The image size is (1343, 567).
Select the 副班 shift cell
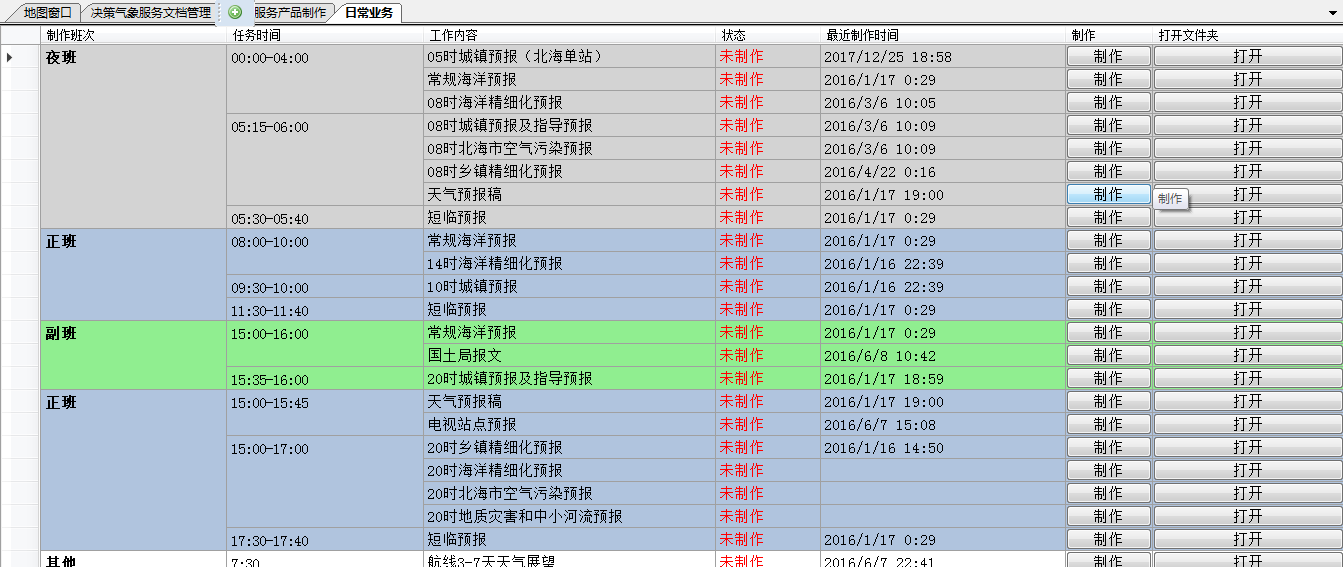132,354
